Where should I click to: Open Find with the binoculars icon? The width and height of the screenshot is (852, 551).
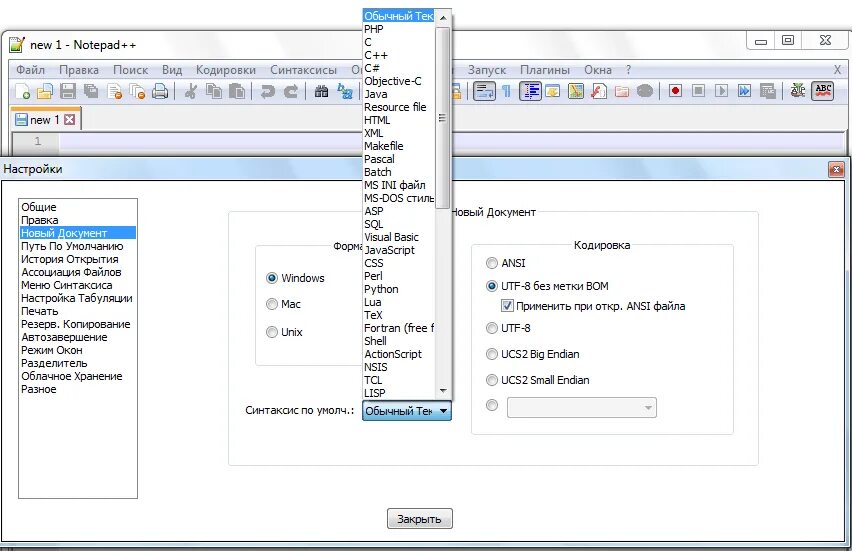321,91
